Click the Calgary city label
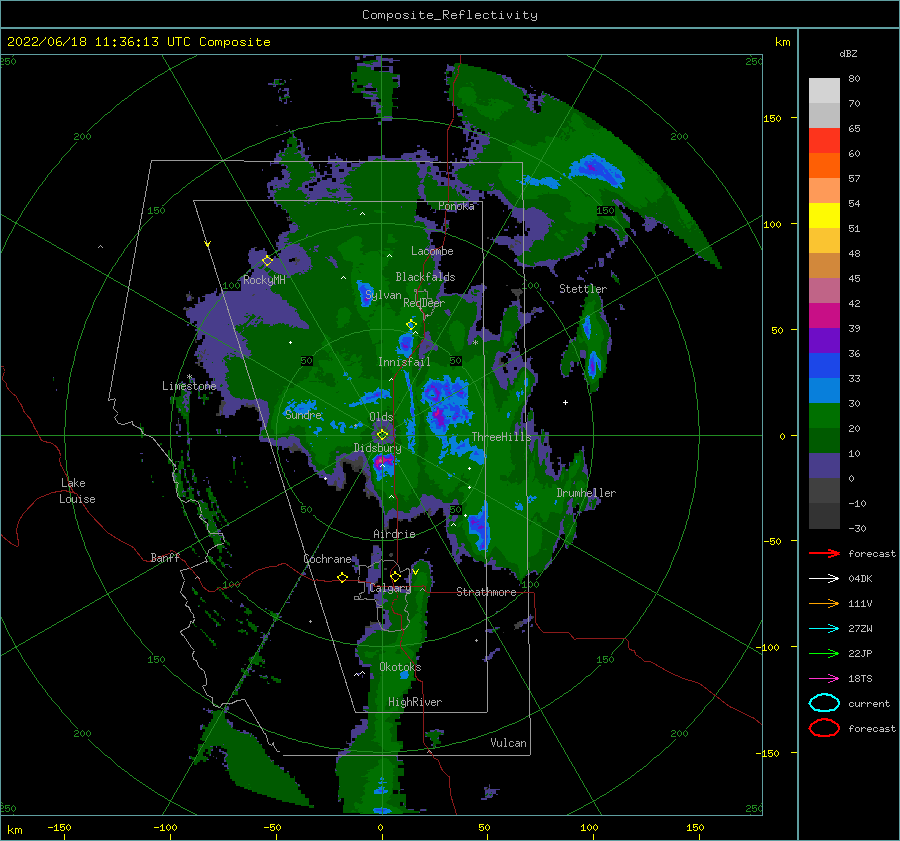The height and width of the screenshot is (841, 900). (x=390, y=588)
